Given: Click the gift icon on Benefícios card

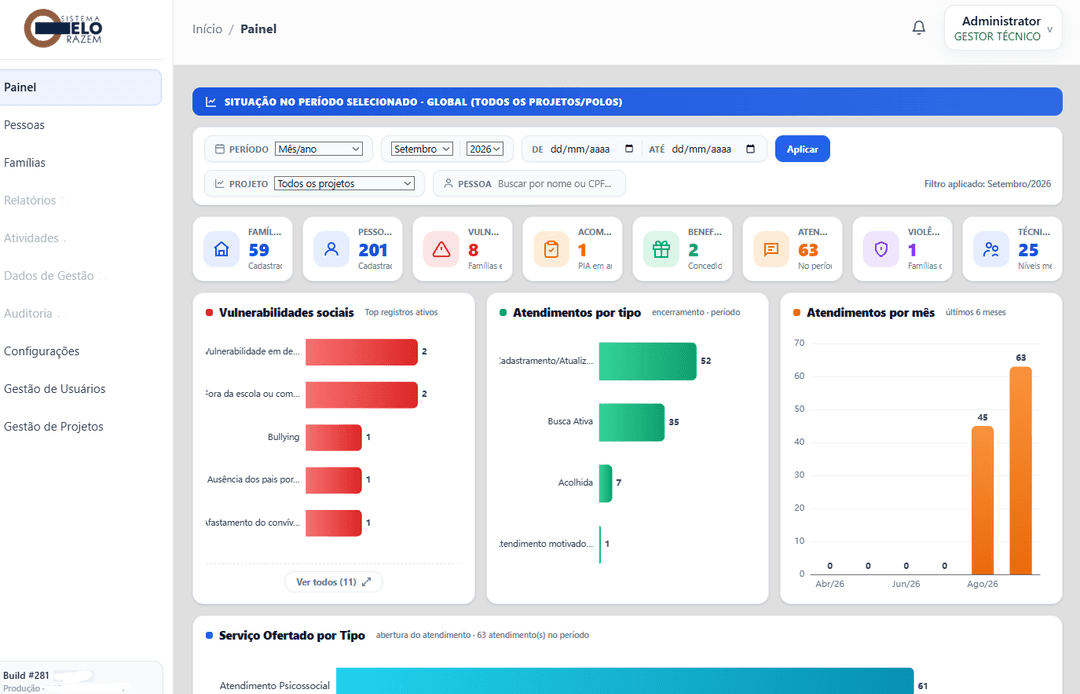Looking at the screenshot, I should 661,249.
